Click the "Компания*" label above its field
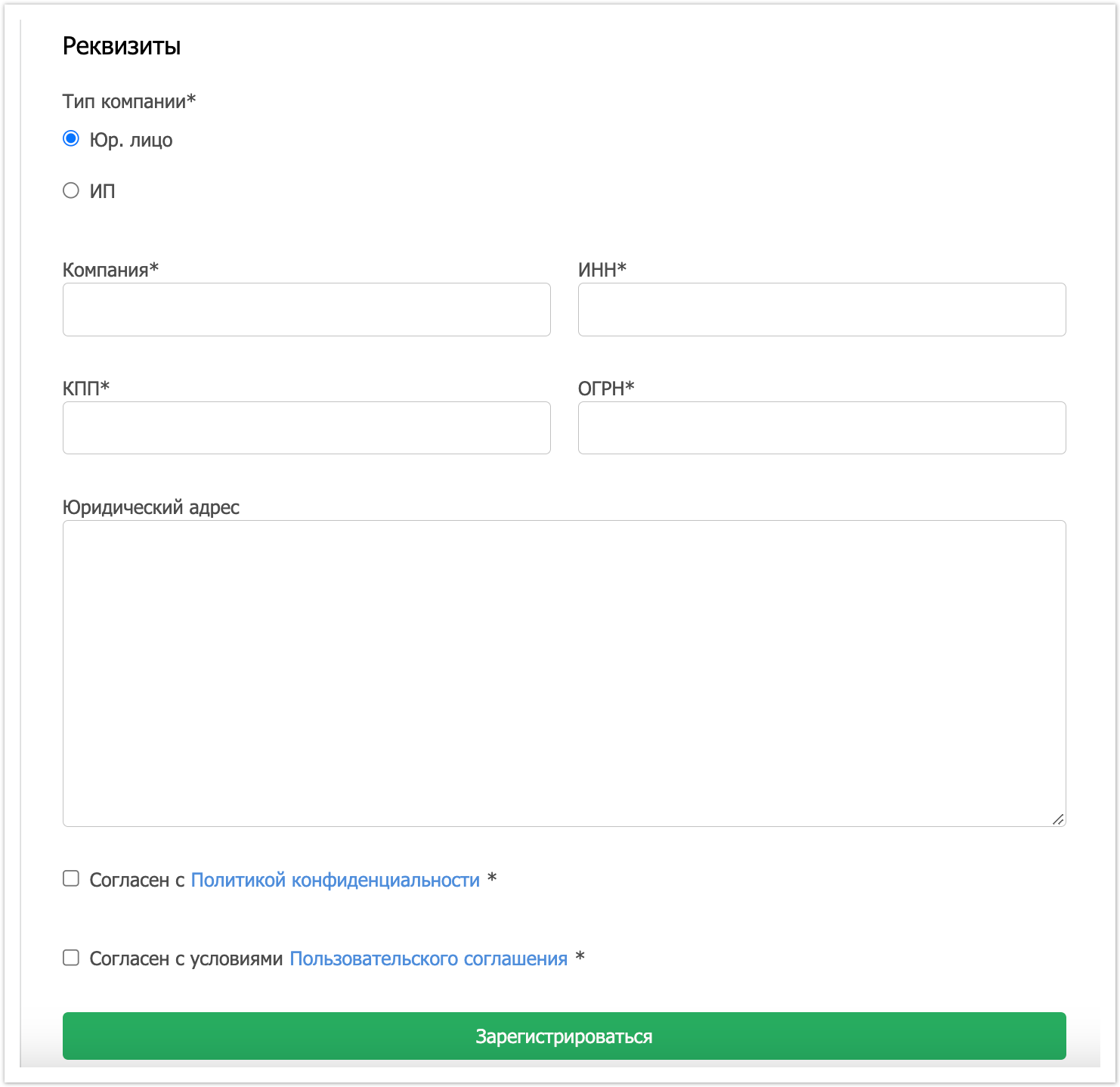Viewport: 1120px width, 1087px height. (x=110, y=270)
